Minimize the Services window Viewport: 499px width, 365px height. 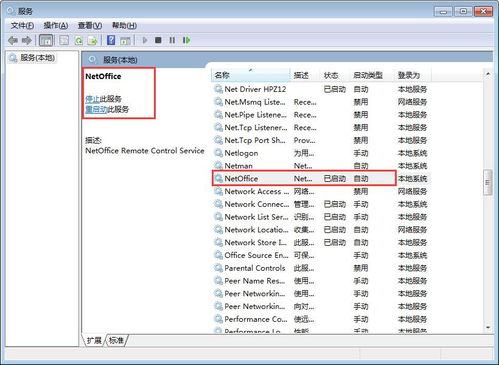443,12
